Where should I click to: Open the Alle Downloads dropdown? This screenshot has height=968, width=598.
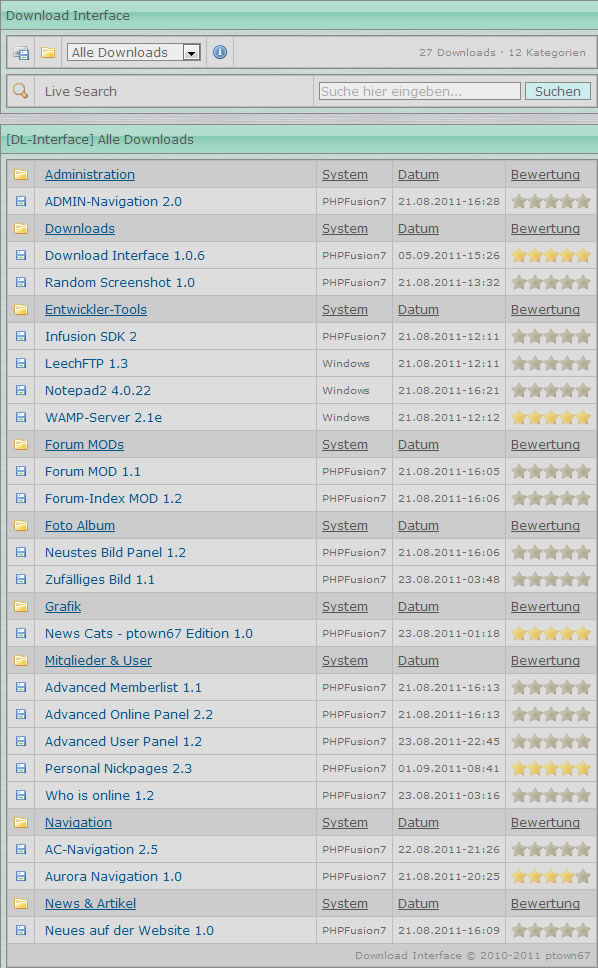pos(133,52)
